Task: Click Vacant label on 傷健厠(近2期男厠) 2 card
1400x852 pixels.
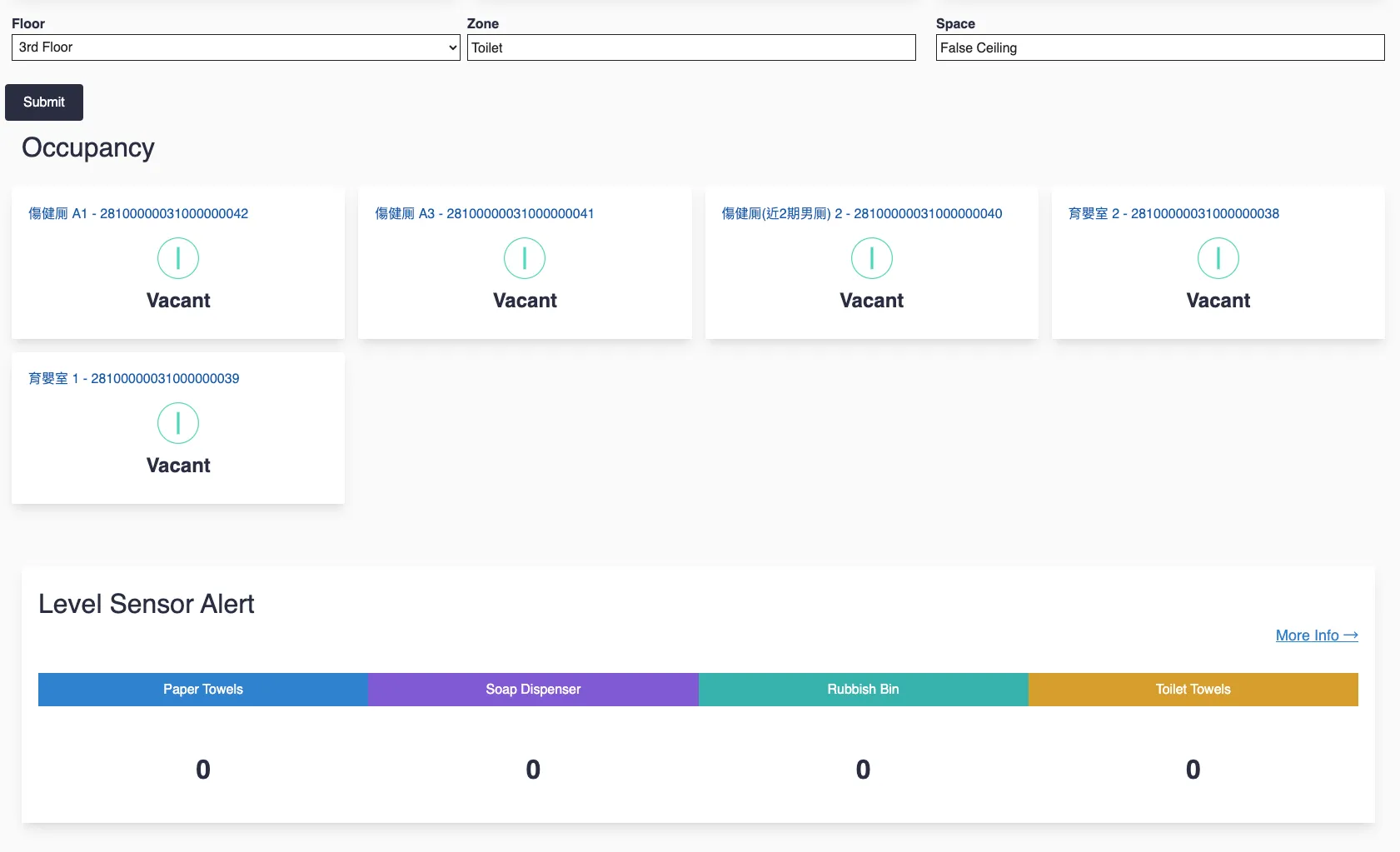Action: pos(872,301)
